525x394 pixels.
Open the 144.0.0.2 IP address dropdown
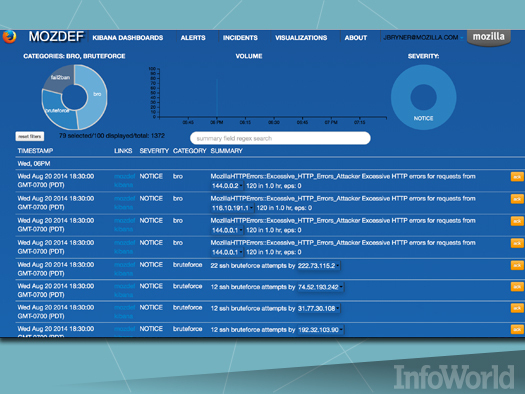coord(227,186)
